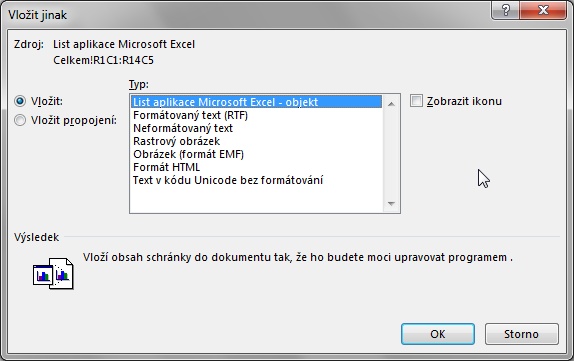
Task: Click the list scroll down arrow
Action: click(x=391, y=204)
